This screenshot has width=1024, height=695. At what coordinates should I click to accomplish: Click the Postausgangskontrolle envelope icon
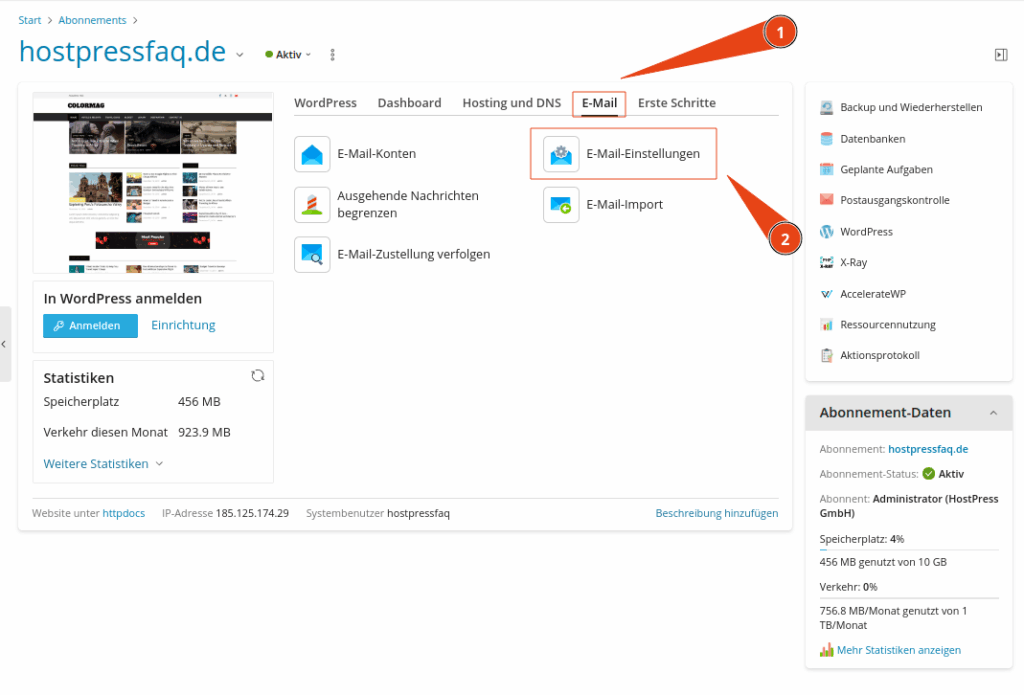(x=826, y=200)
